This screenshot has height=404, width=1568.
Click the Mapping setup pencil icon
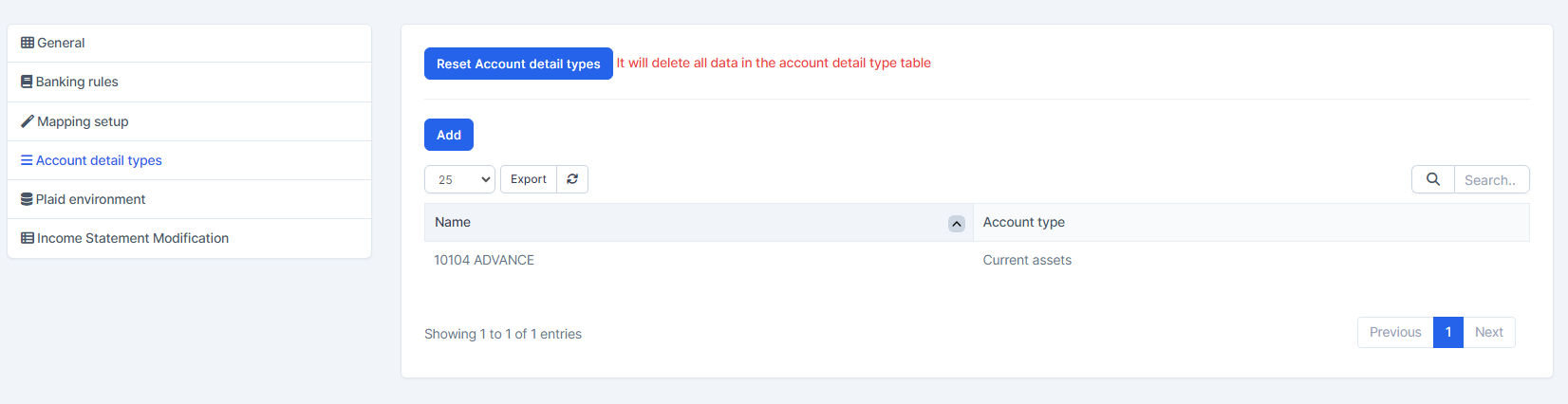(28, 121)
